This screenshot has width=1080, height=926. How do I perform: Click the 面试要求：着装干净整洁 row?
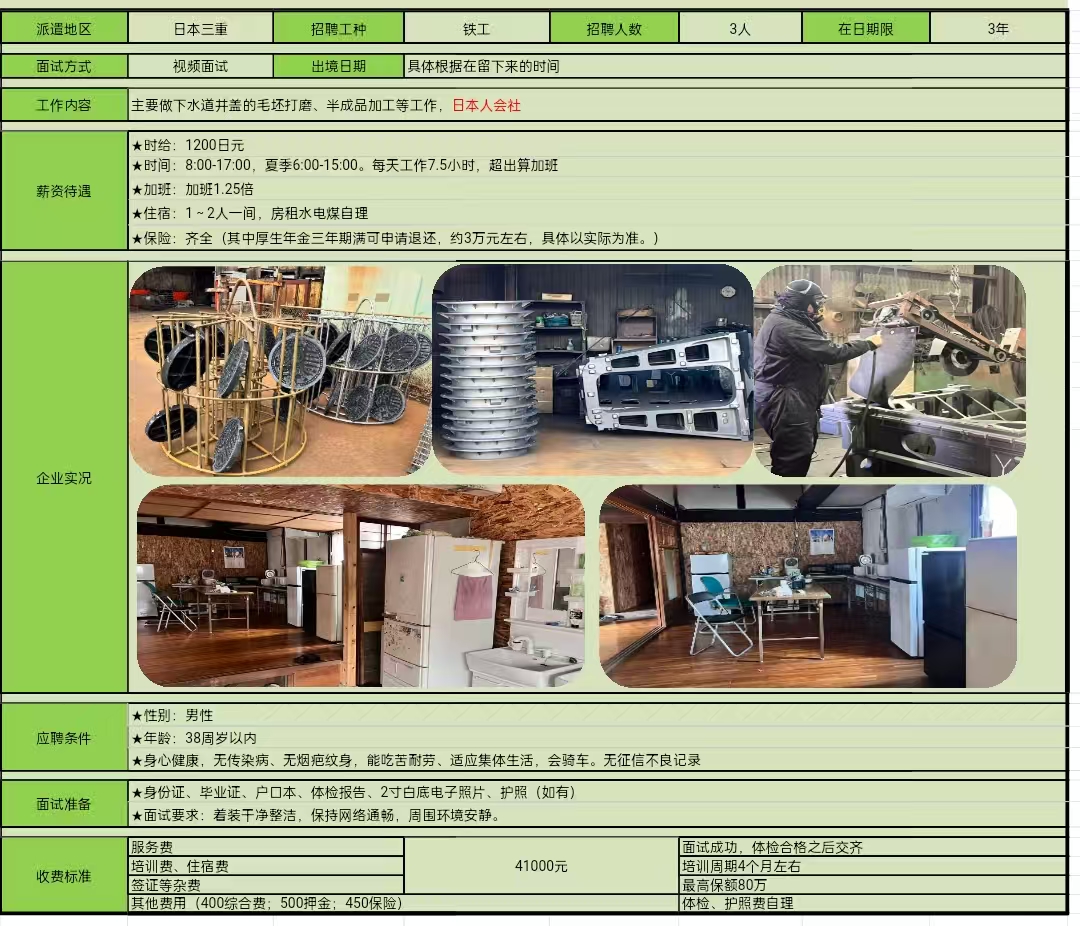click(x=597, y=815)
